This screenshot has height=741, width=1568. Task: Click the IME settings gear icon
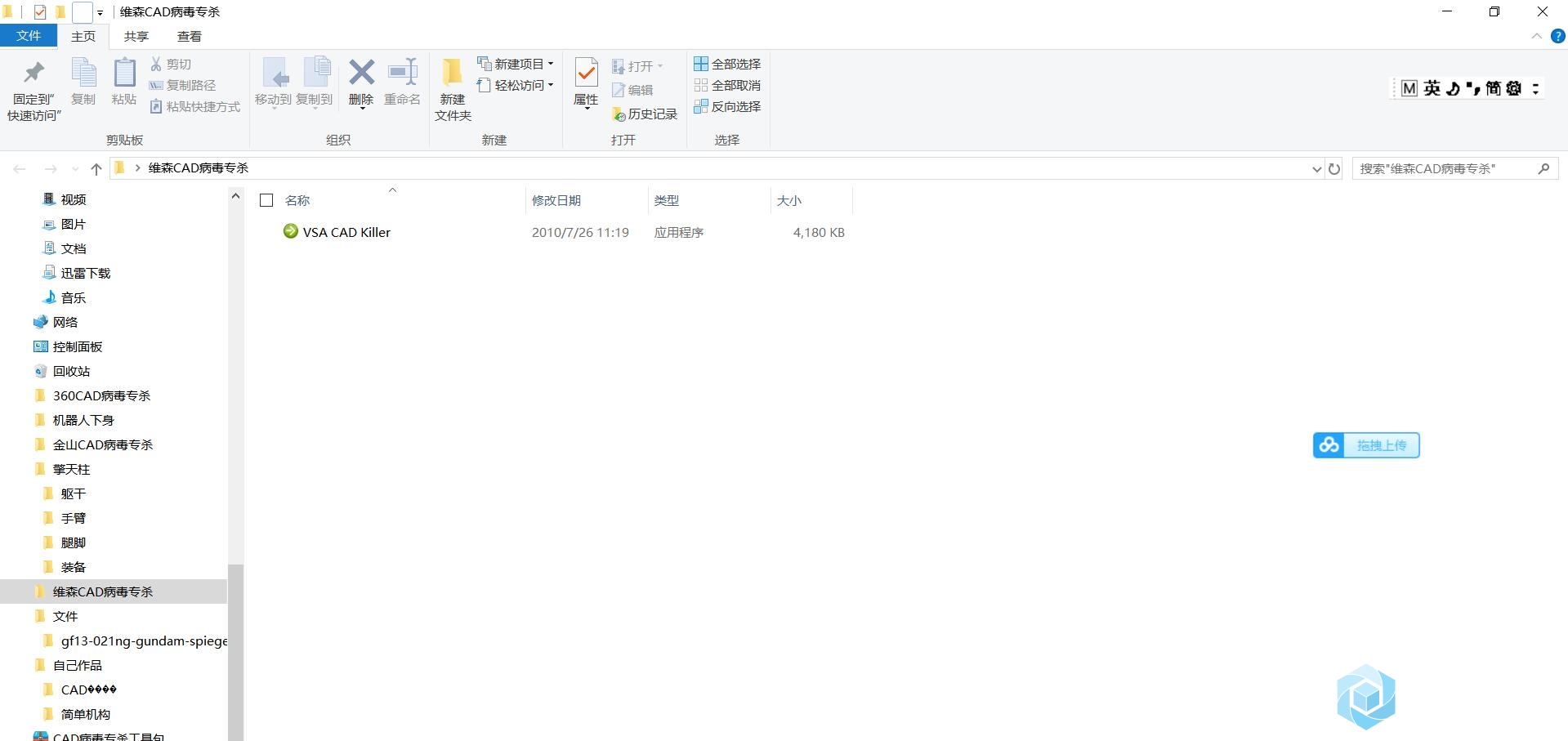click(x=1513, y=88)
